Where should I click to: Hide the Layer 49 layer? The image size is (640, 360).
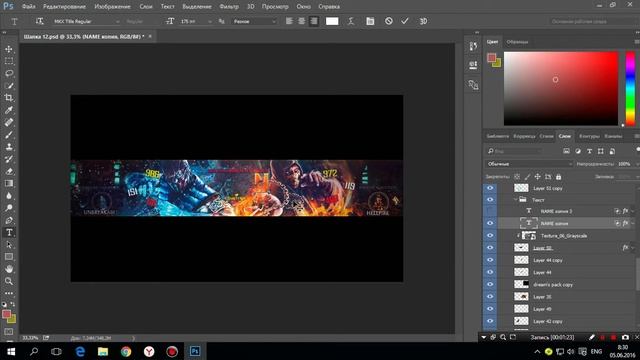pyautogui.click(x=490, y=309)
